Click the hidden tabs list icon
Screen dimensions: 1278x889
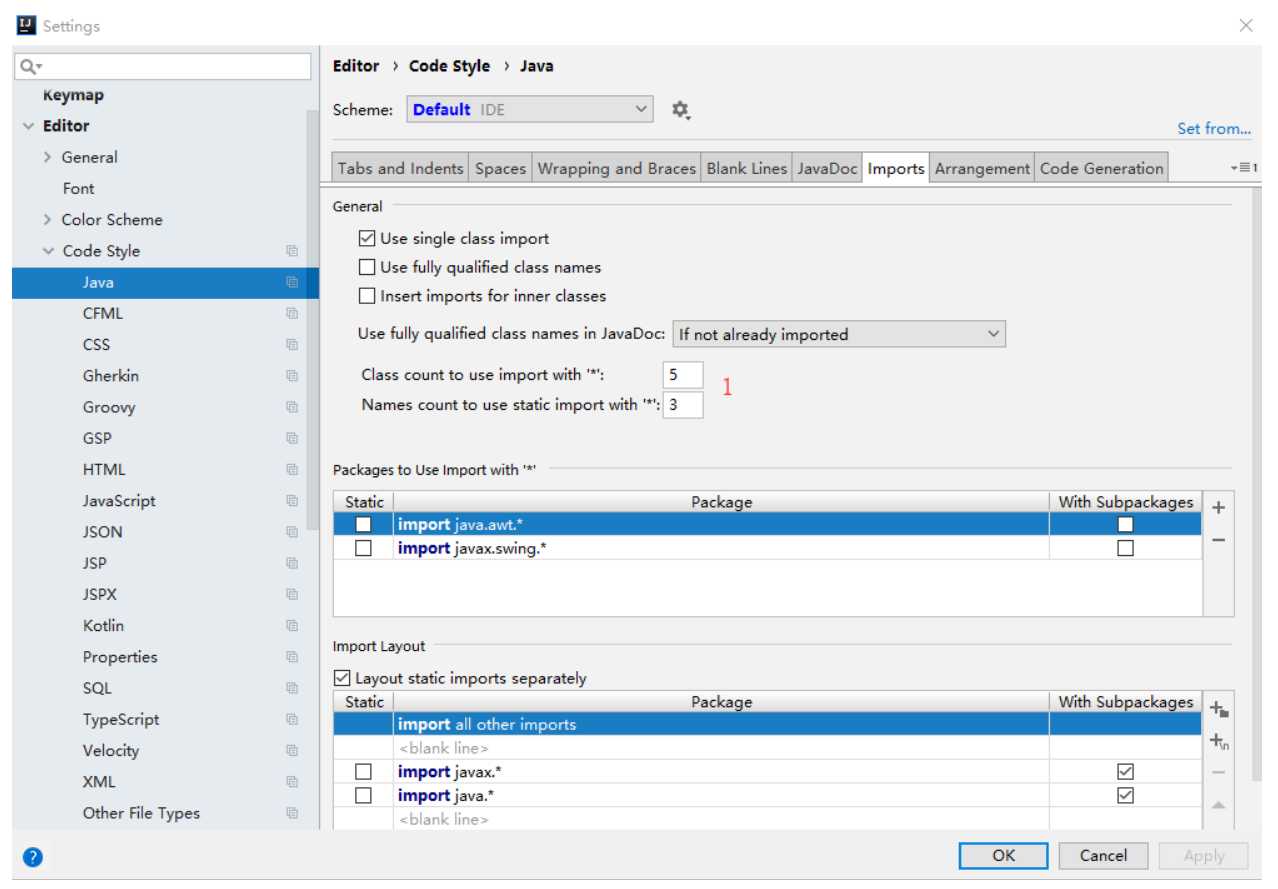coord(1245,168)
